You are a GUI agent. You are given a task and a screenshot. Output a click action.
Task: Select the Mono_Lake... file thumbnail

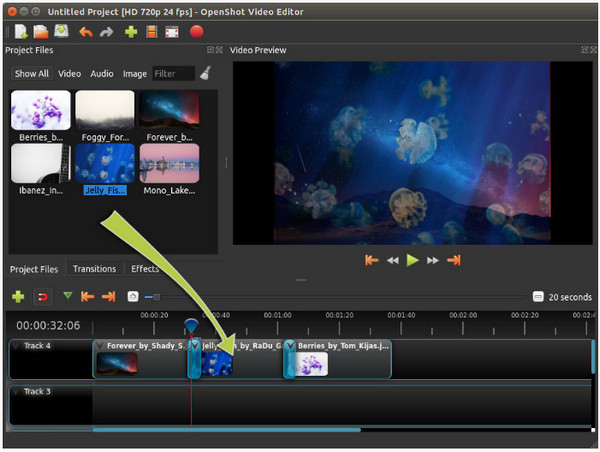pyautogui.click(x=169, y=163)
